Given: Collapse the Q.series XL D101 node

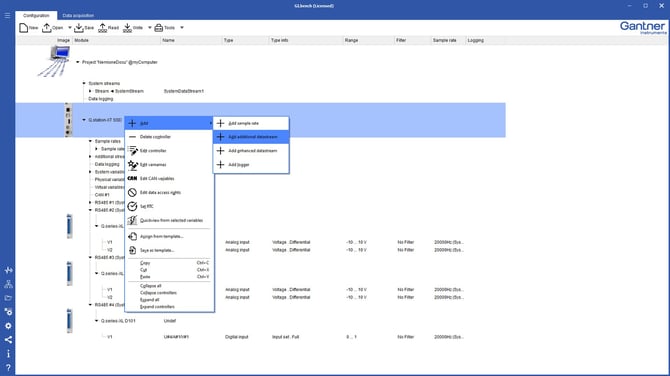Looking at the screenshot, I should click(x=97, y=321).
